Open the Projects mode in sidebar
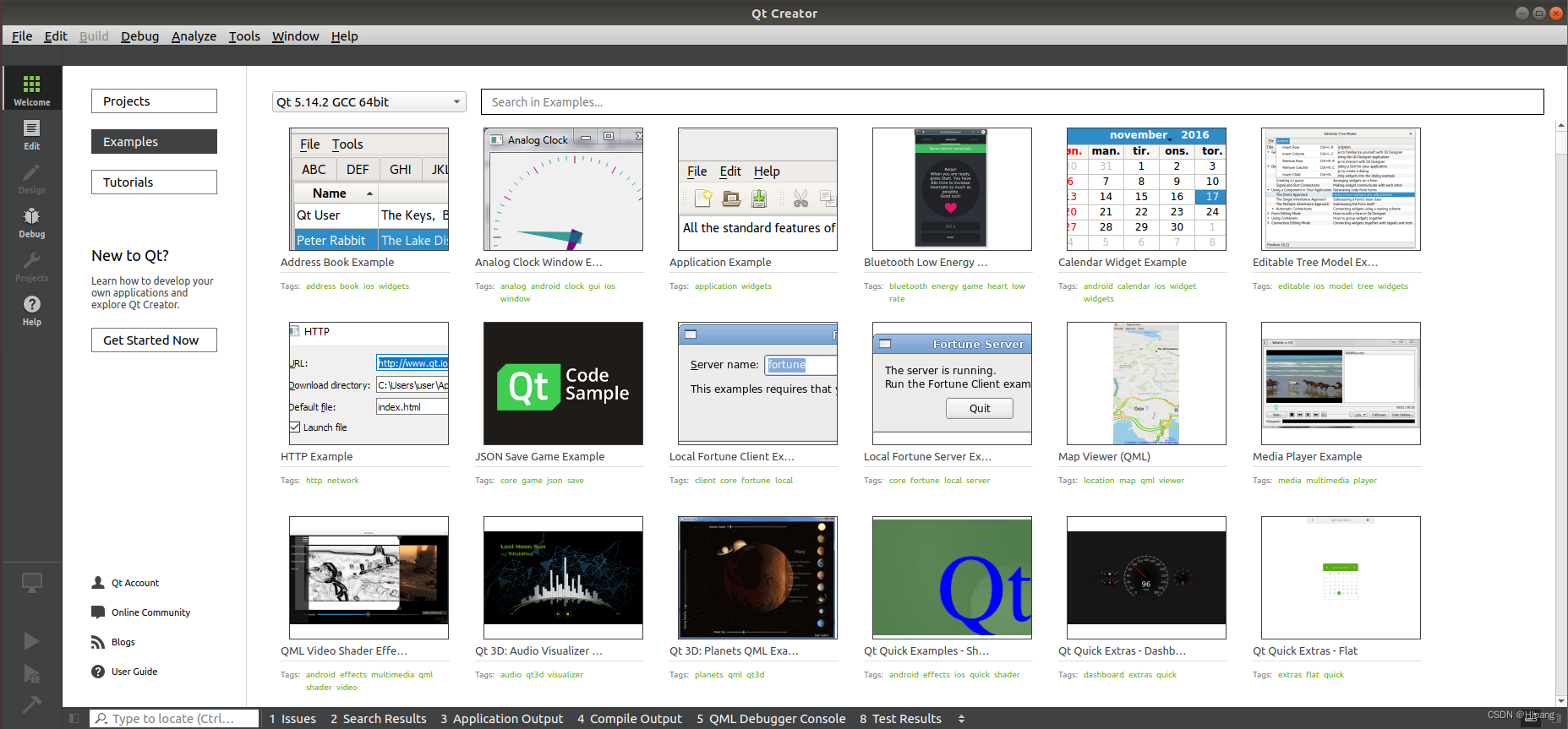 (31, 265)
